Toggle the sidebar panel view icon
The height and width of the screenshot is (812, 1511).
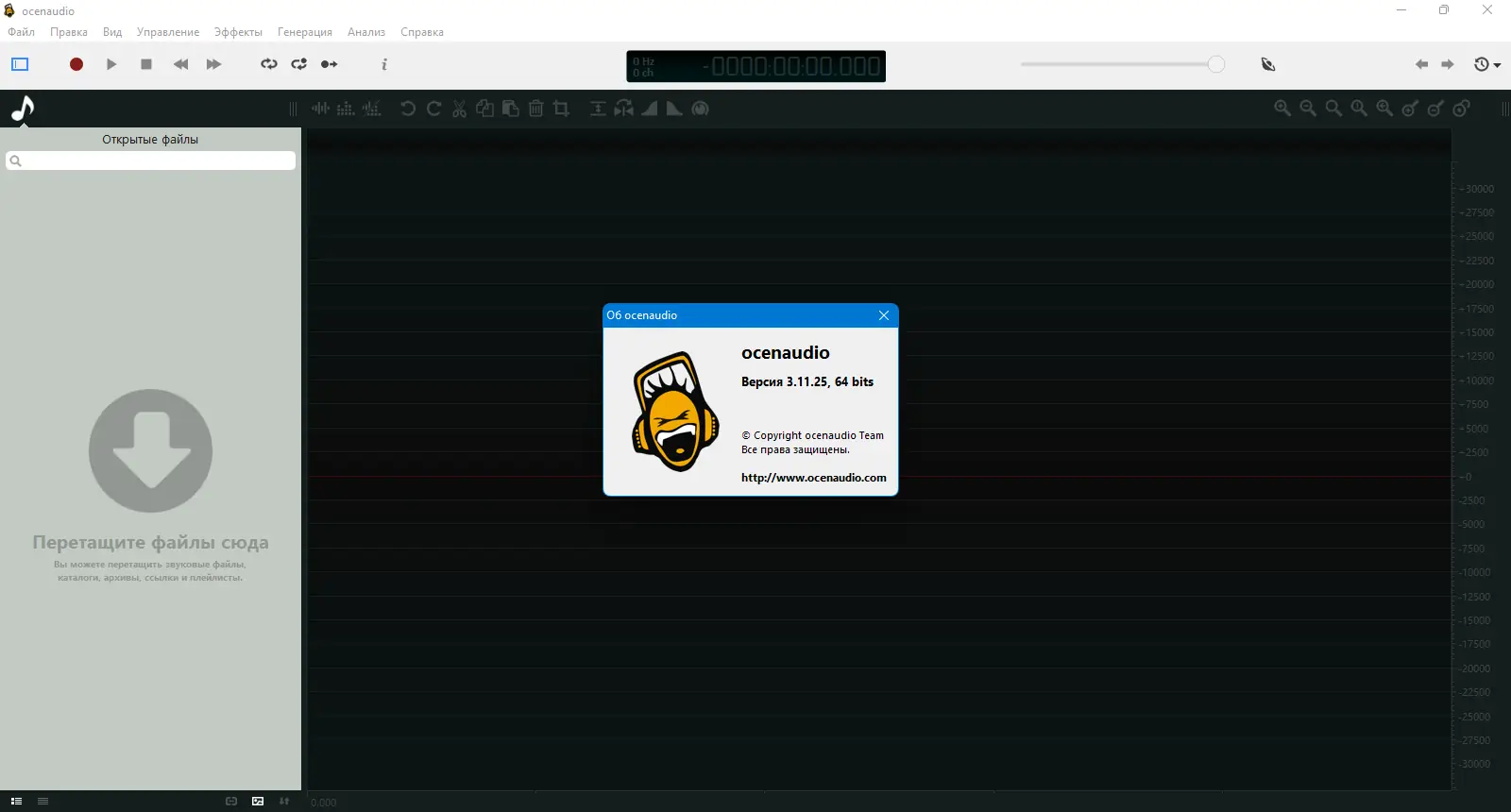[20, 64]
